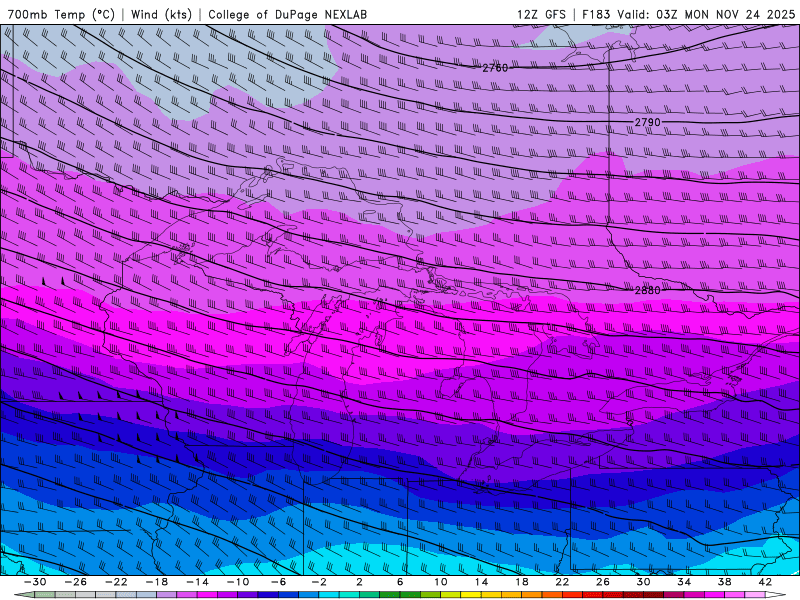Click the 'F183' forecast hour text
Viewport: 800px width, 600px height.
596,14
